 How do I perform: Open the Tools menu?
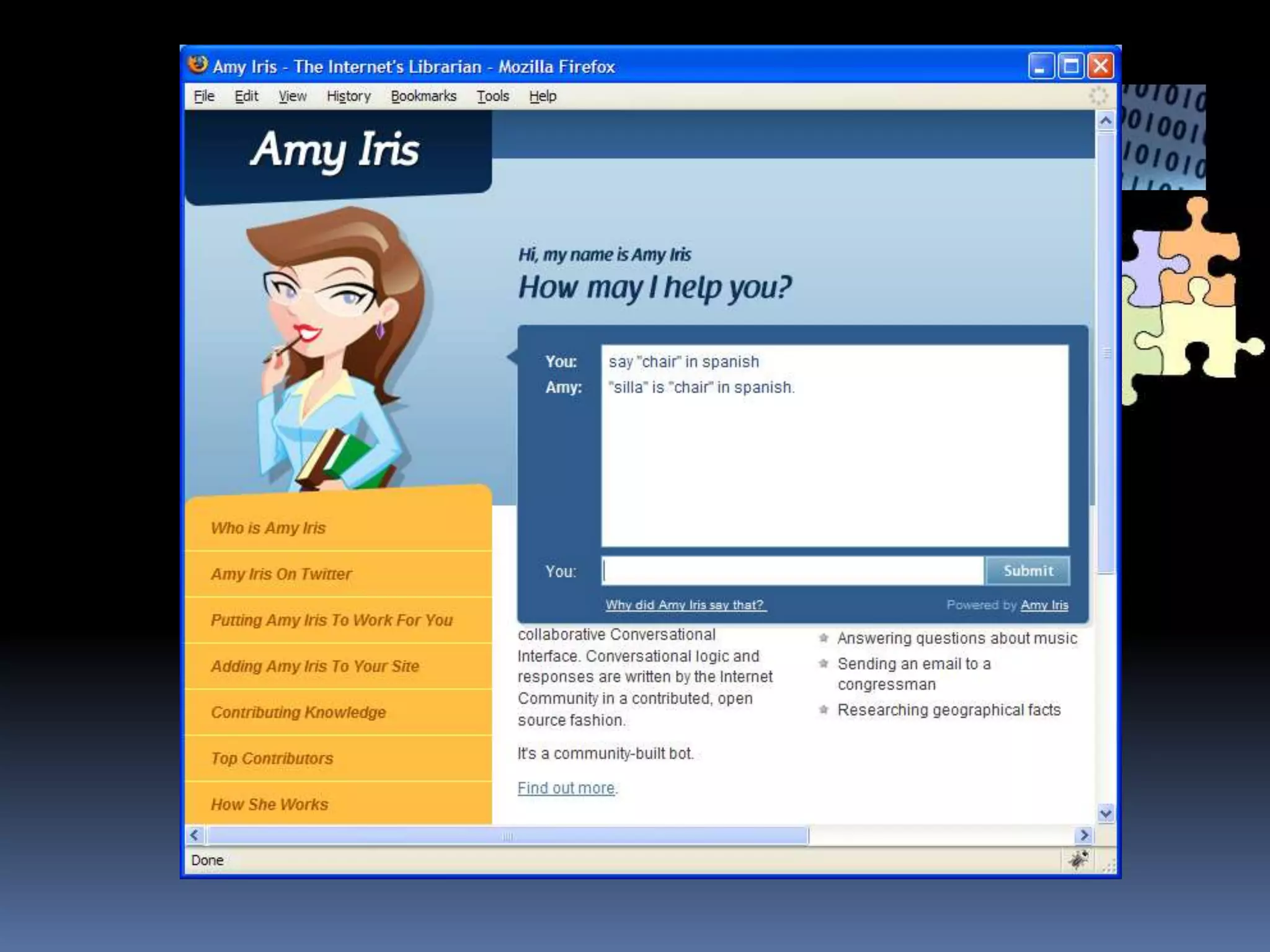[492, 96]
